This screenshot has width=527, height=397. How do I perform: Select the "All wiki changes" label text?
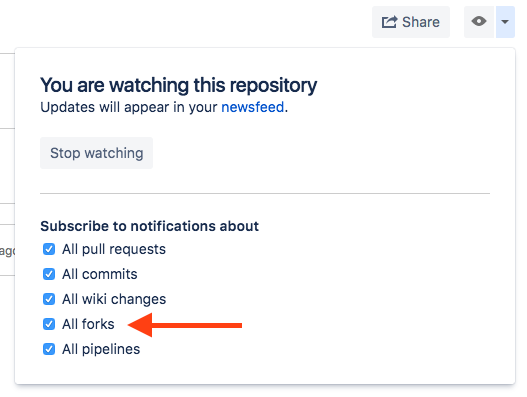click(114, 299)
